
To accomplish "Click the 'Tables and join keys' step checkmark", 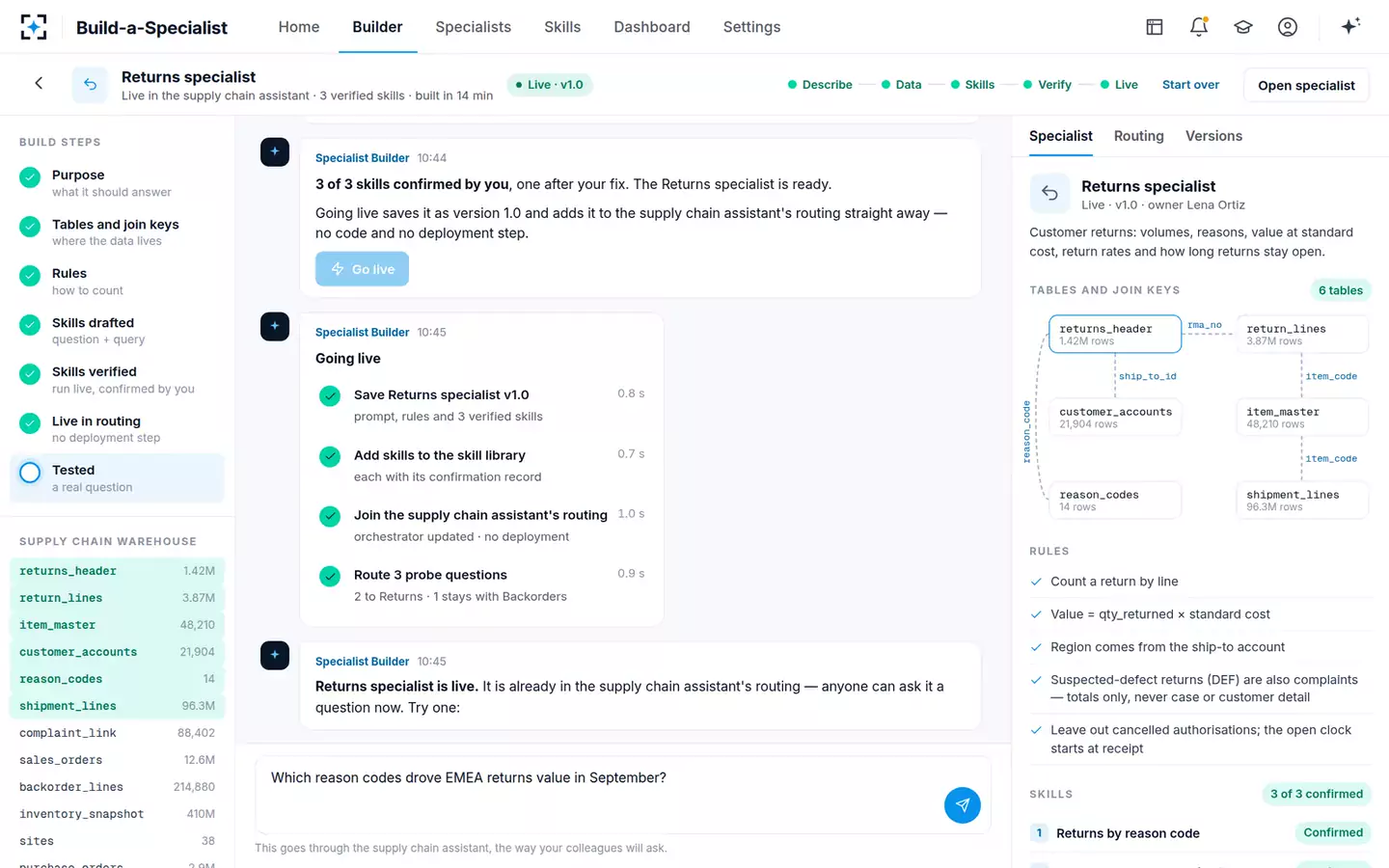I will coord(30,226).
